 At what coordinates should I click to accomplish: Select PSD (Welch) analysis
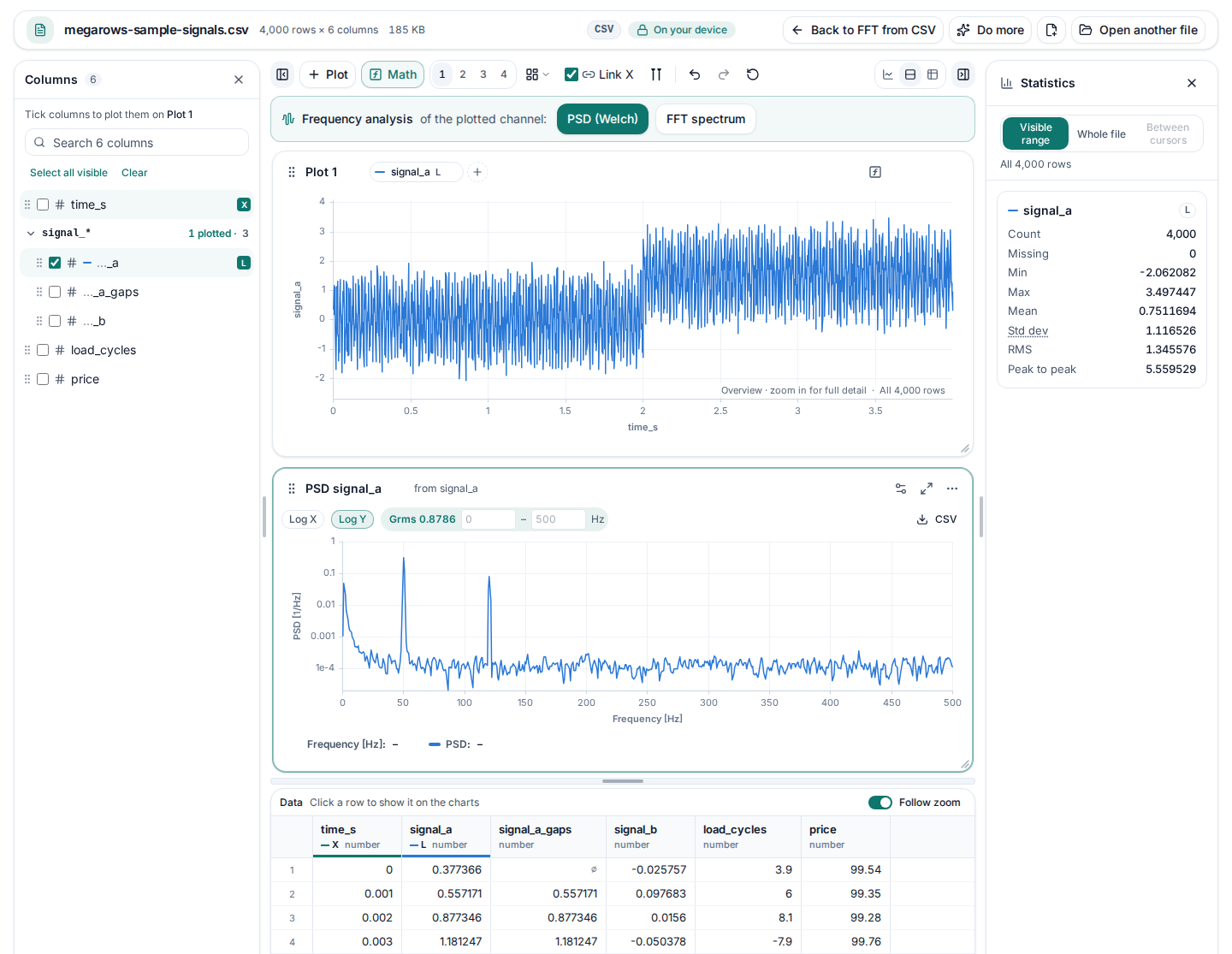point(602,119)
